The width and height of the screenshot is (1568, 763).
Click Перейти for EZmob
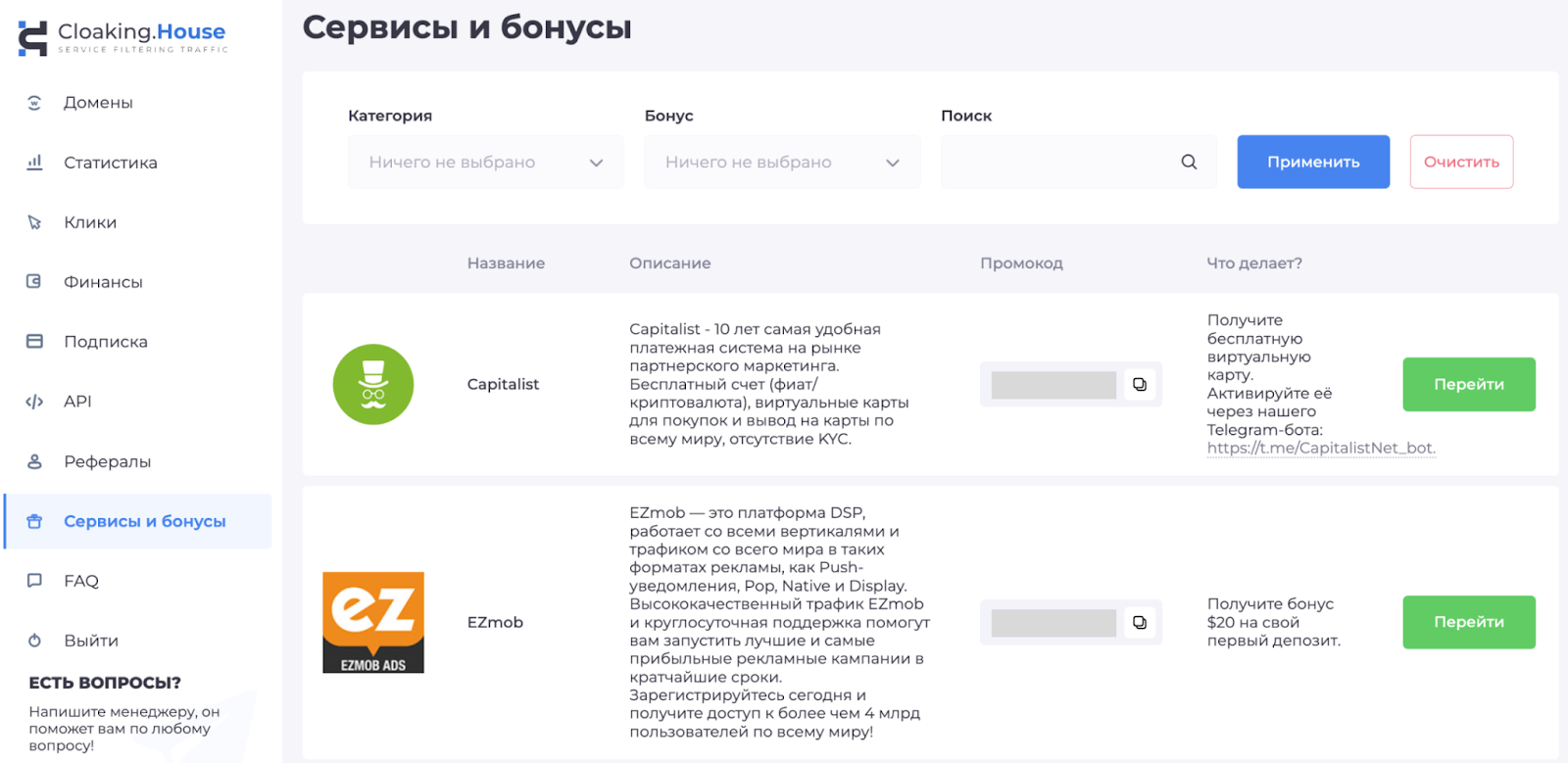click(1469, 622)
